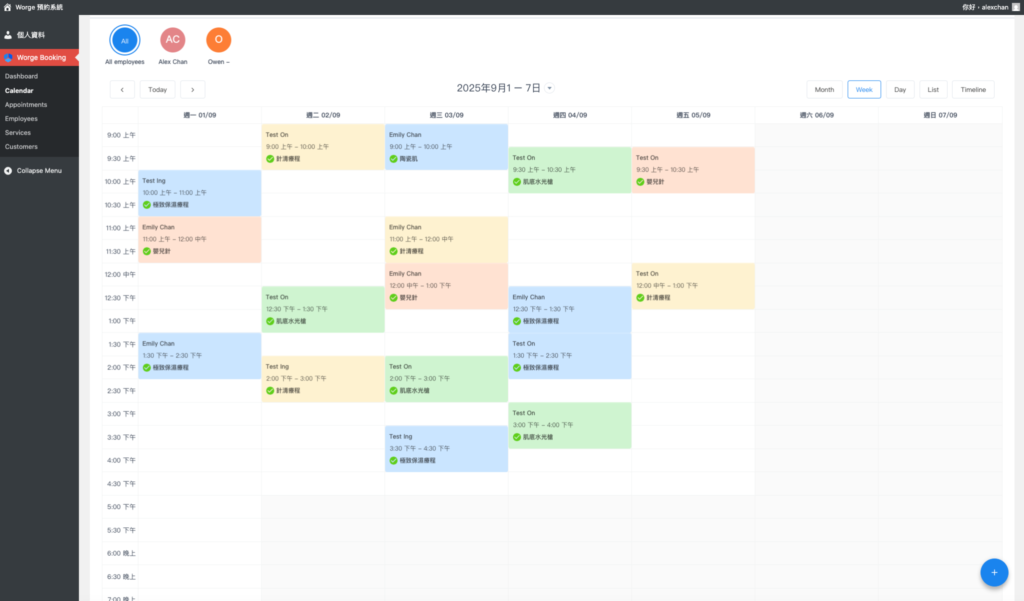Open the List view button
1024x601 pixels.
[x=933, y=89]
